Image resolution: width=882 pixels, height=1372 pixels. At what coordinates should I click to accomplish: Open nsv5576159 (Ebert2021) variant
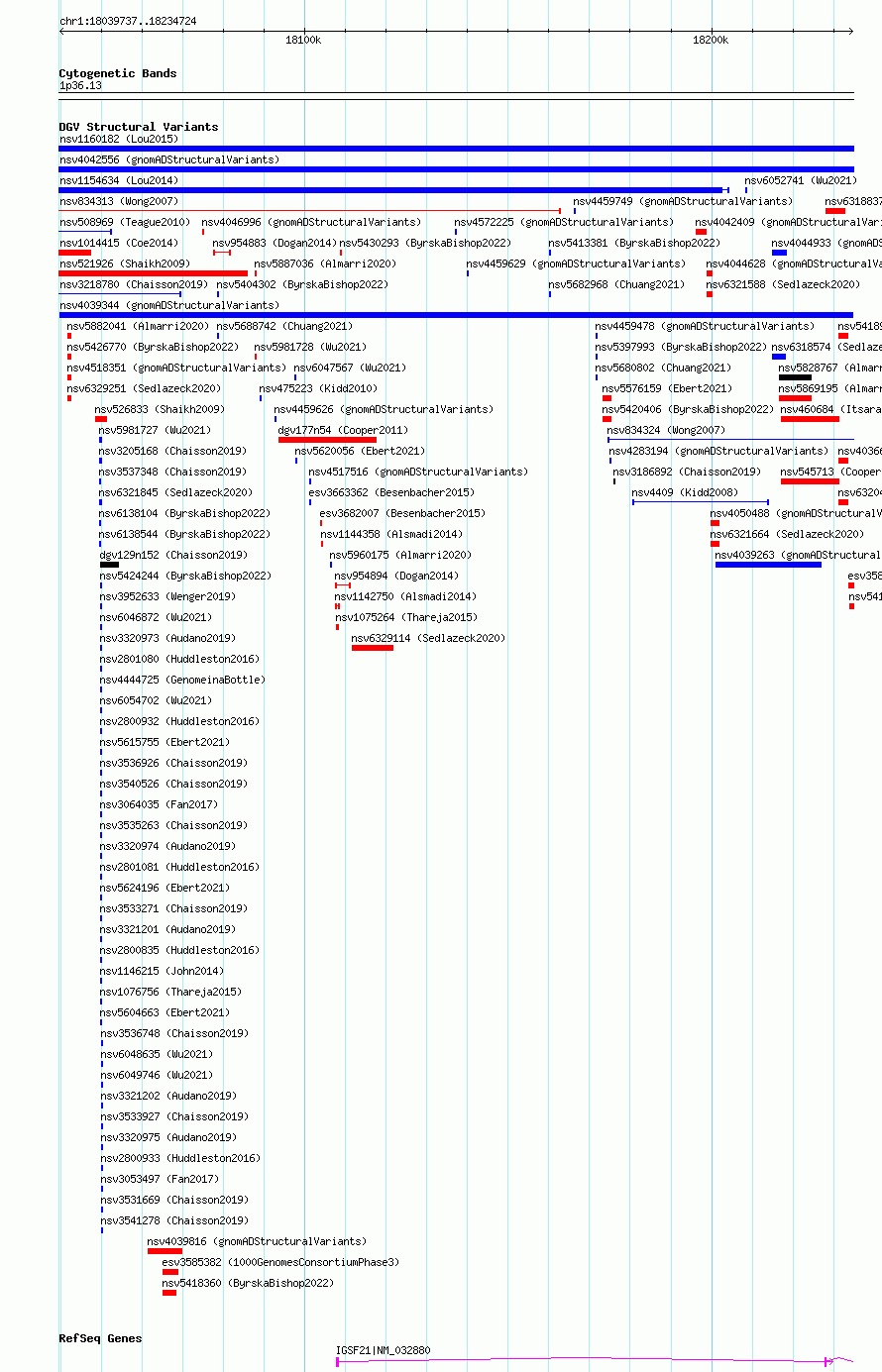point(667,388)
